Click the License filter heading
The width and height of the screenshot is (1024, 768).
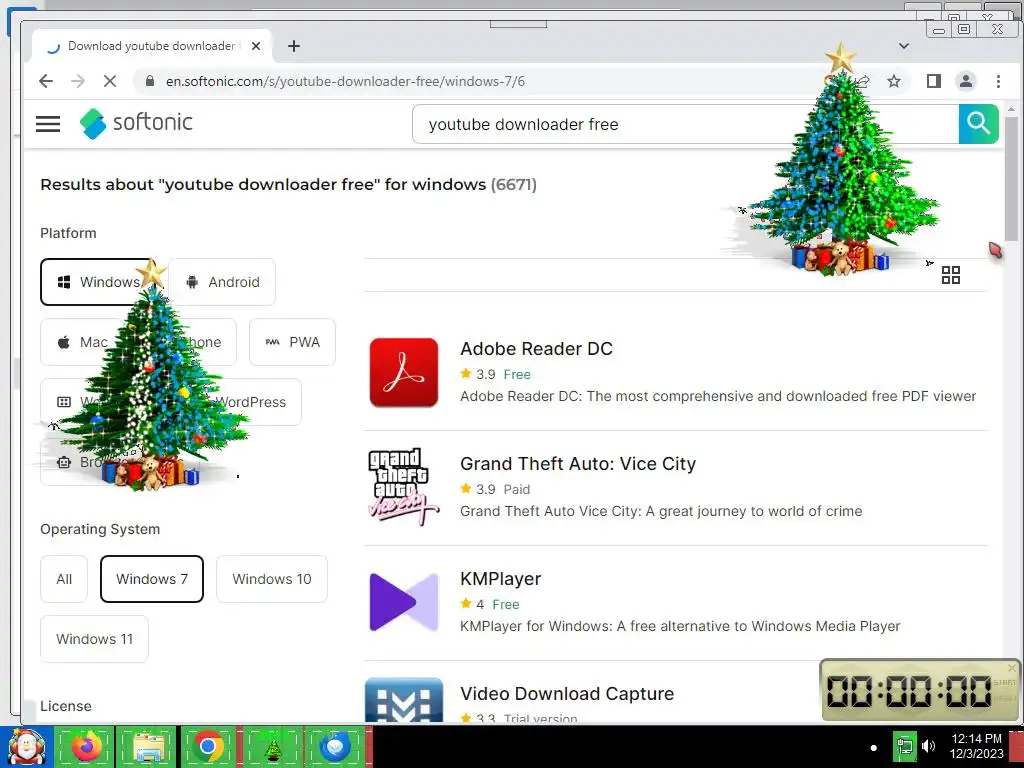pyautogui.click(x=65, y=706)
